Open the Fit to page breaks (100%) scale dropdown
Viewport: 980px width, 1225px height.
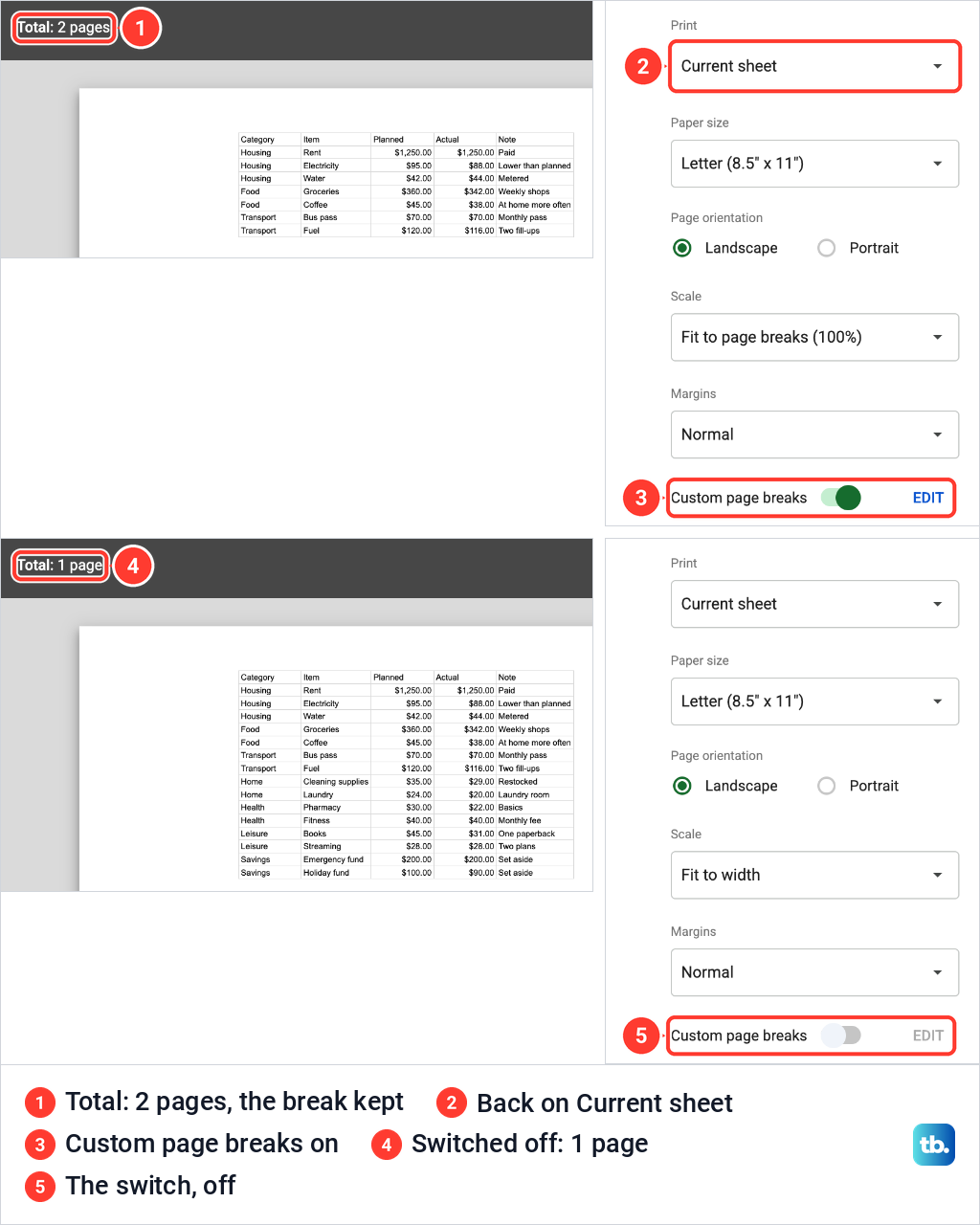[x=814, y=337]
